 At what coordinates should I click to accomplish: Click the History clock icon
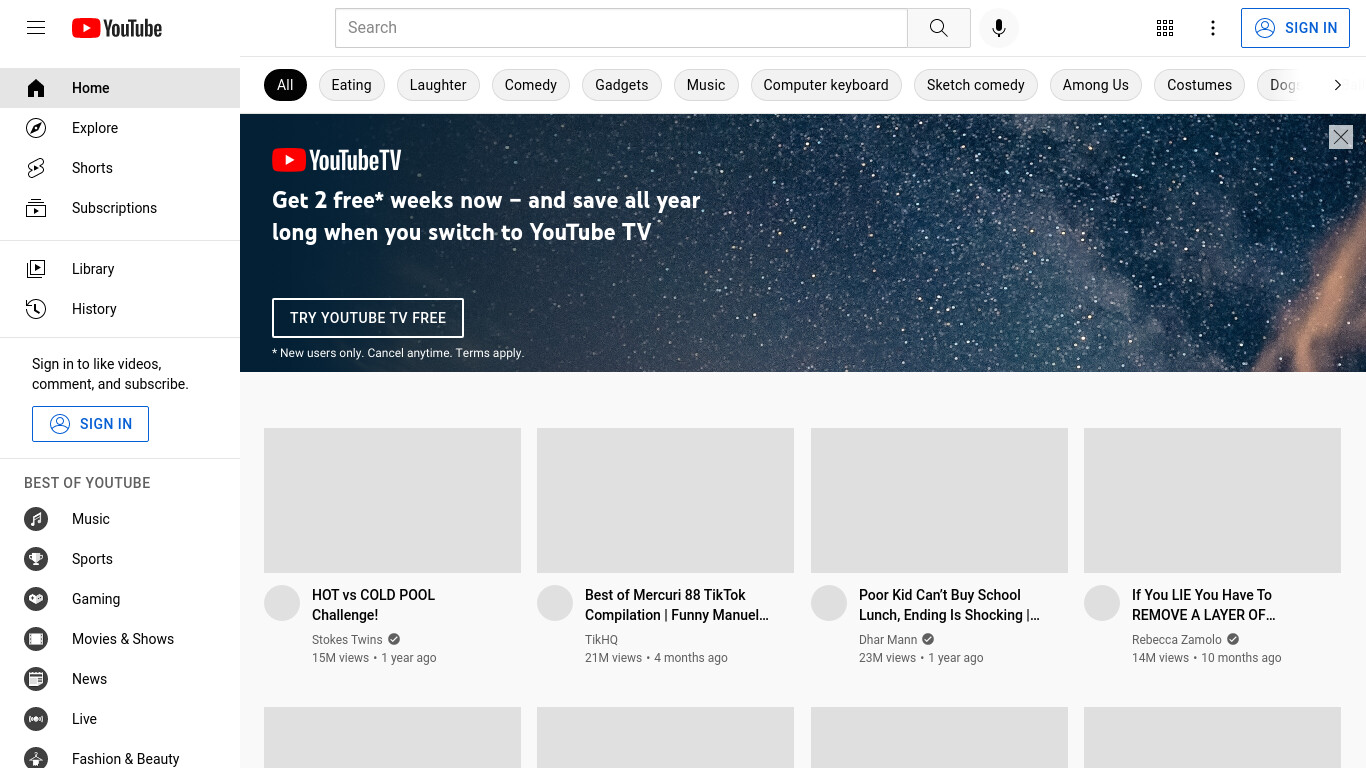click(36, 309)
